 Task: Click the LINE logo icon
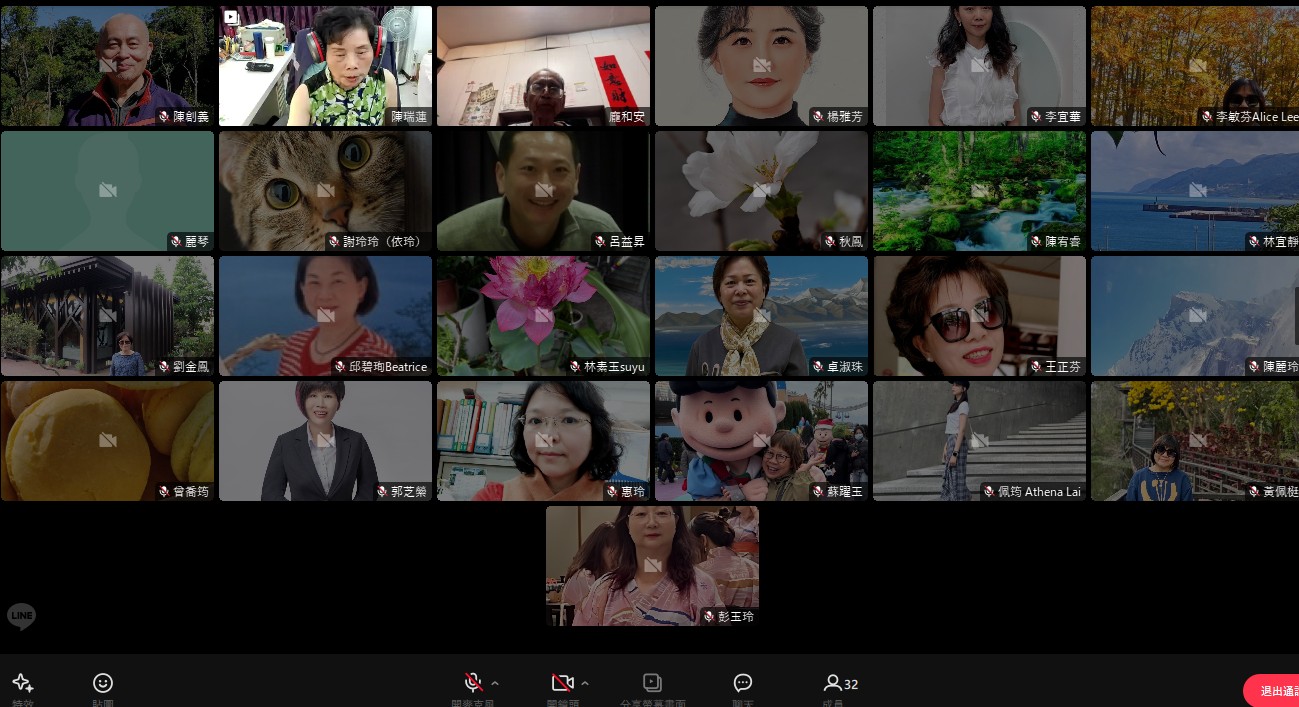click(21, 616)
